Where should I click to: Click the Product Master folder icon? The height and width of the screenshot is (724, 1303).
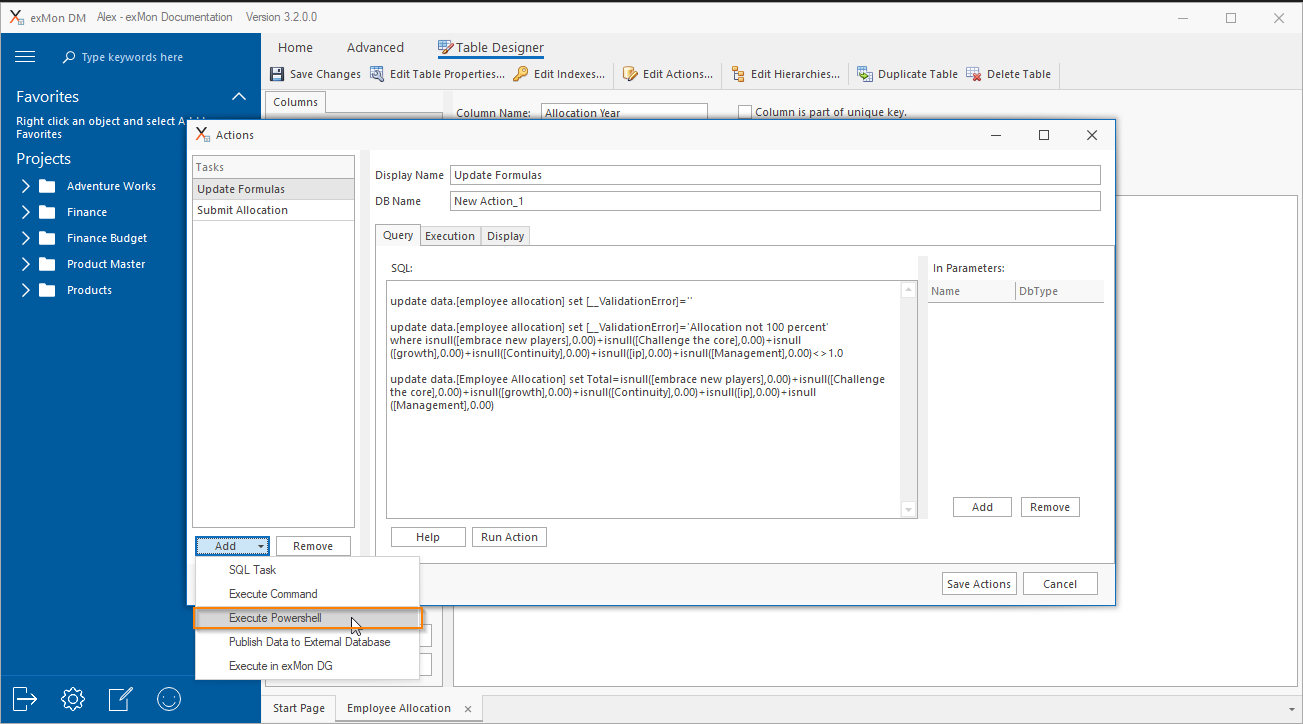pos(47,264)
